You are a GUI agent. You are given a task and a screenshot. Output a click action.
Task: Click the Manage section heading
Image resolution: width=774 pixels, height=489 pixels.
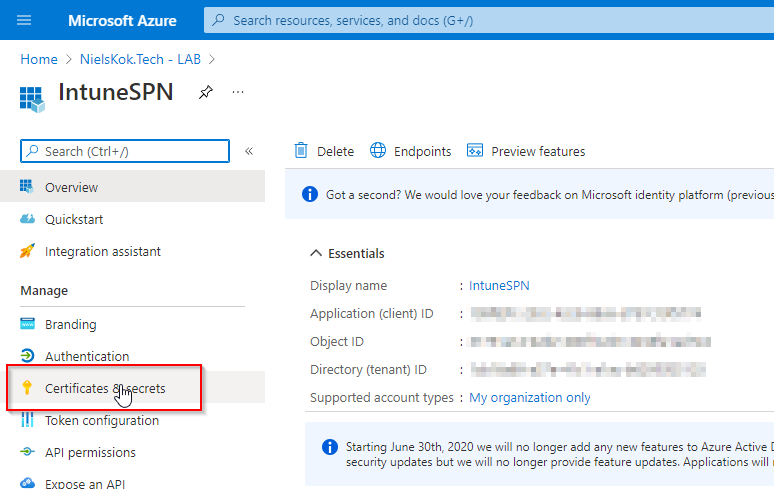click(44, 291)
